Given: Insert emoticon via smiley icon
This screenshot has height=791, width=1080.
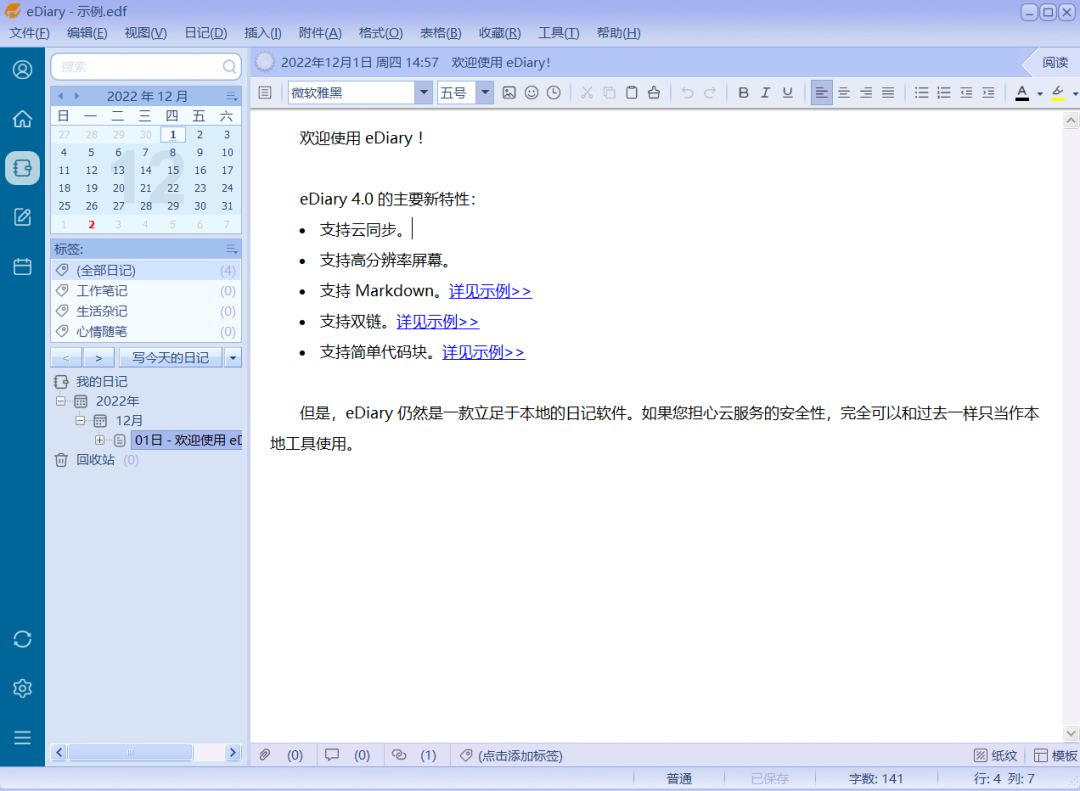Looking at the screenshot, I should coord(531,92).
